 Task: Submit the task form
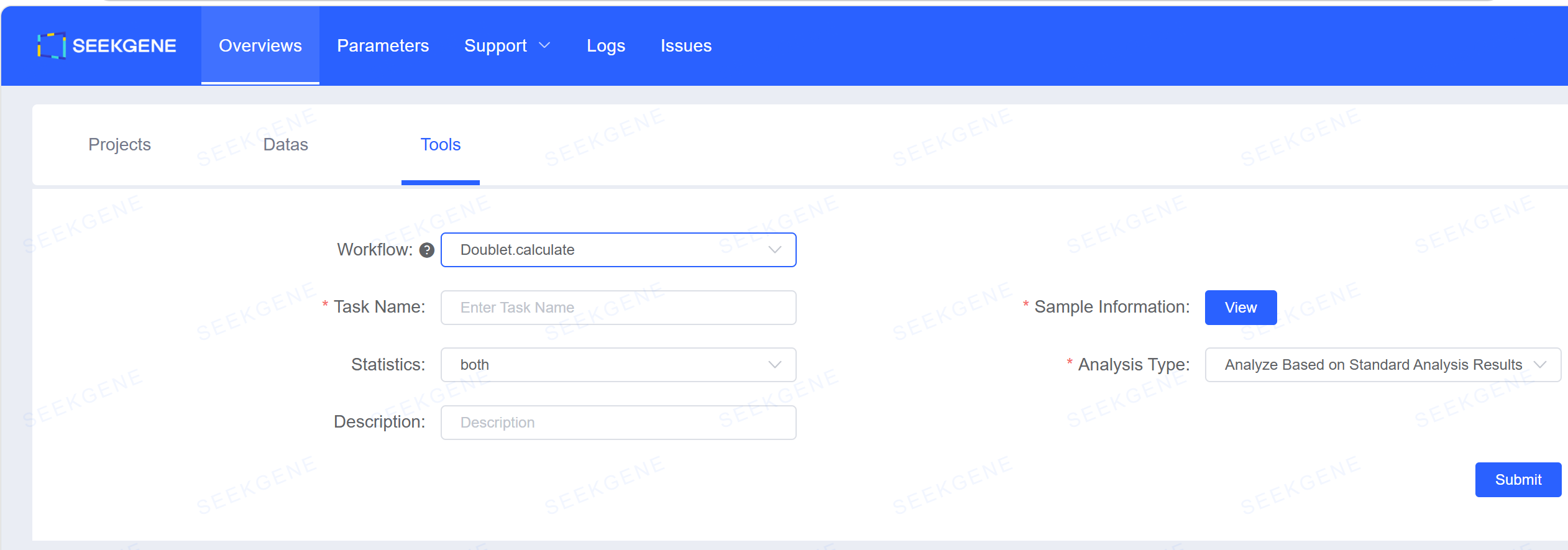click(1518, 480)
